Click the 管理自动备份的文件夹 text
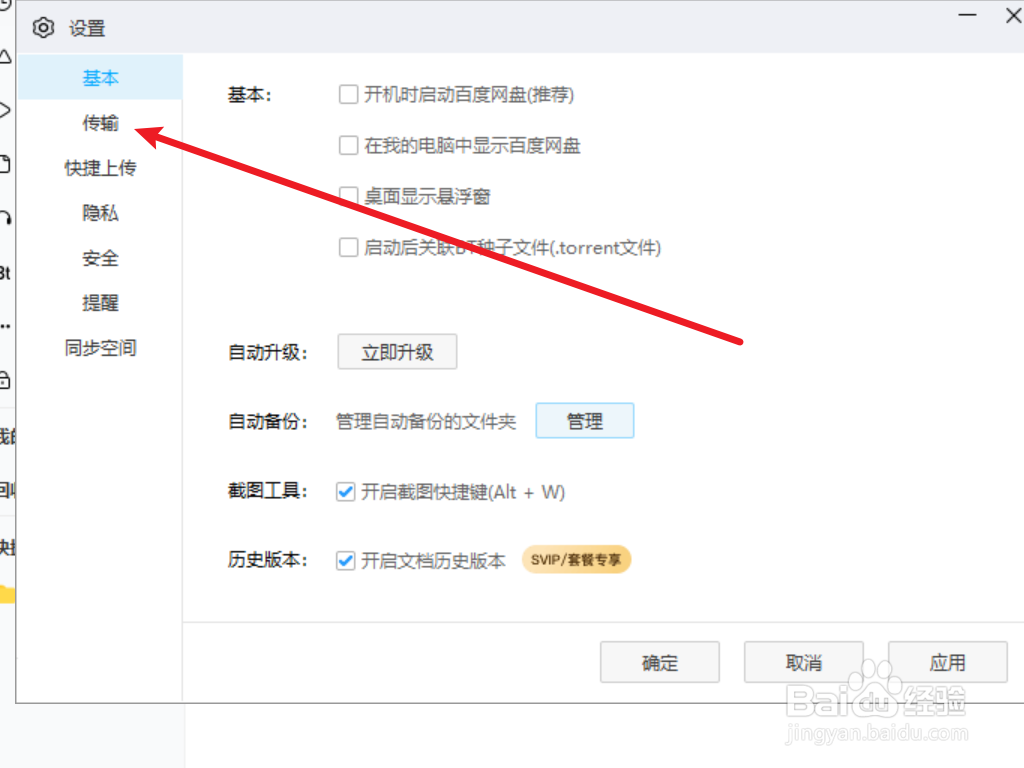The image size is (1024, 768). (426, 421)
